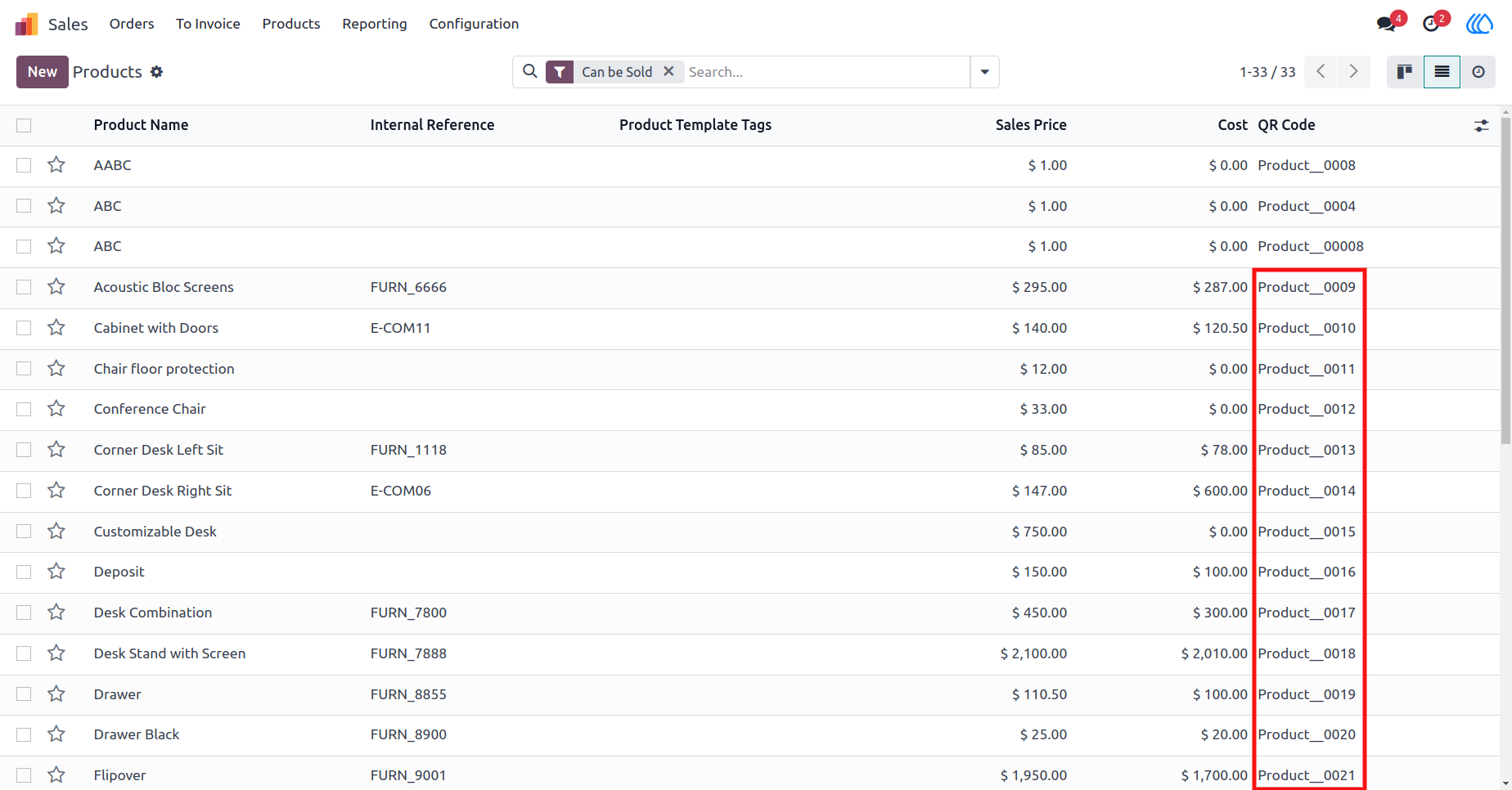Check the Customizable Desk checkbox
The image size is (1512, 790).
(x=24, y=532)
